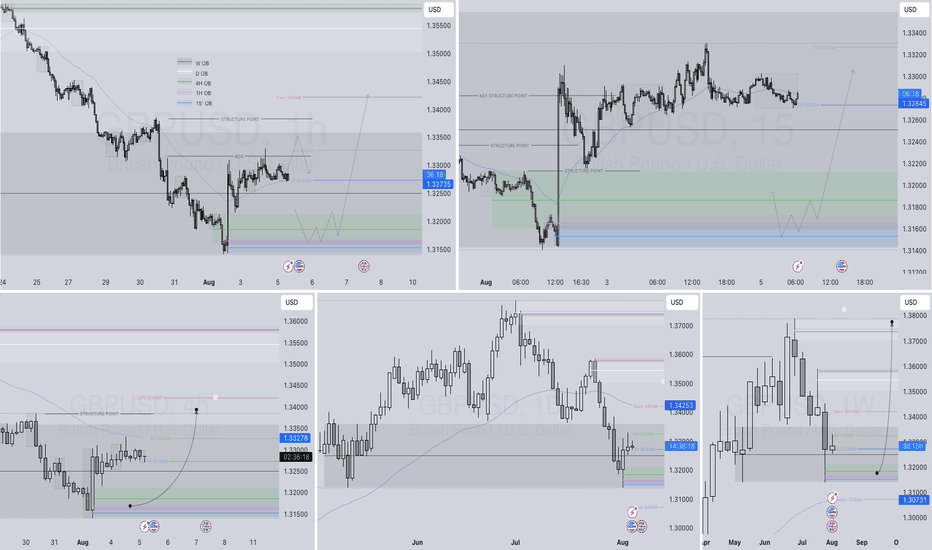The width and height of the screenshot is (932, 550).
Task: Open the USD currency selector on the 1D chart
Action: point(681,302)
